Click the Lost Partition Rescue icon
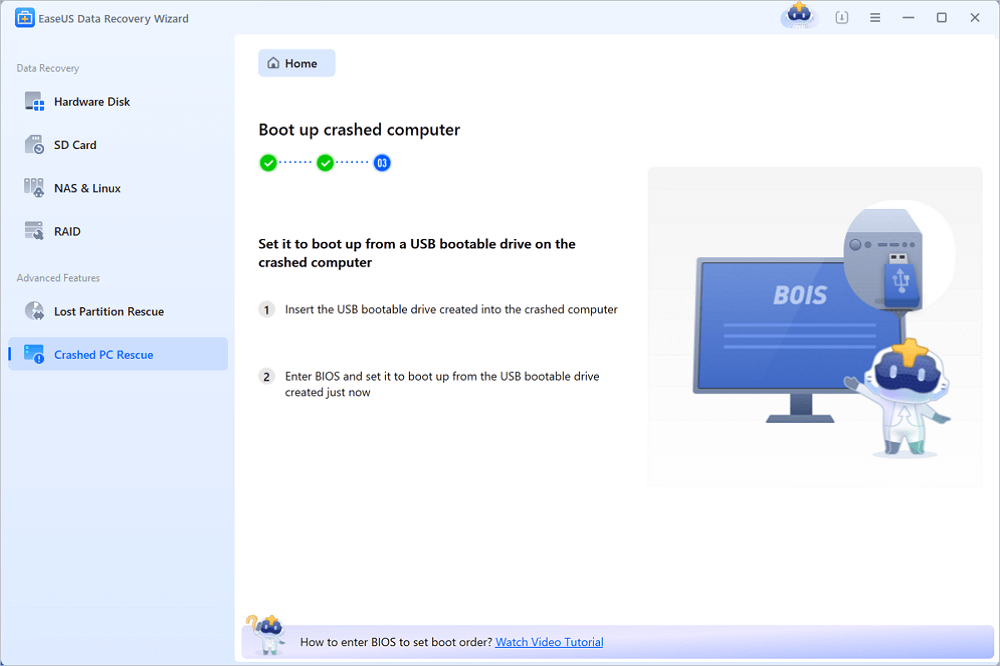 [34, 311]
